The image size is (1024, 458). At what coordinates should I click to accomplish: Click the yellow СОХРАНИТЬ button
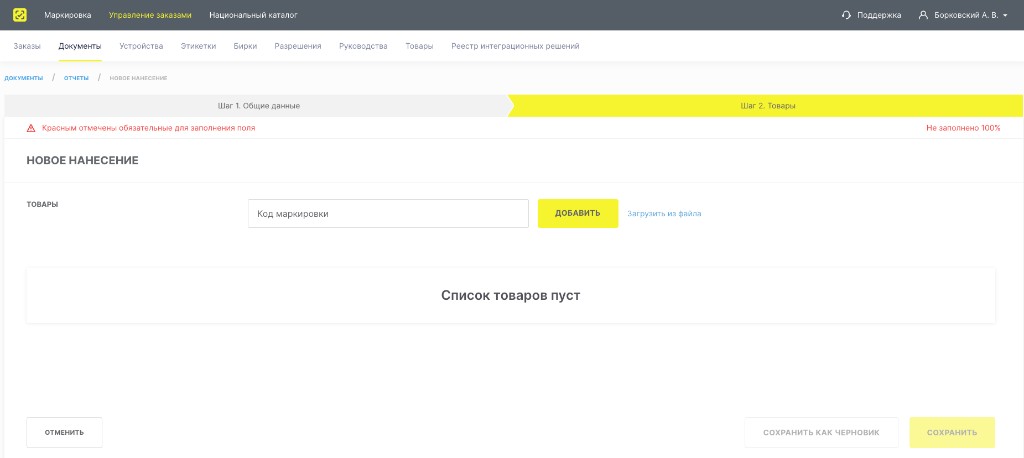click(x=952, y=433)
